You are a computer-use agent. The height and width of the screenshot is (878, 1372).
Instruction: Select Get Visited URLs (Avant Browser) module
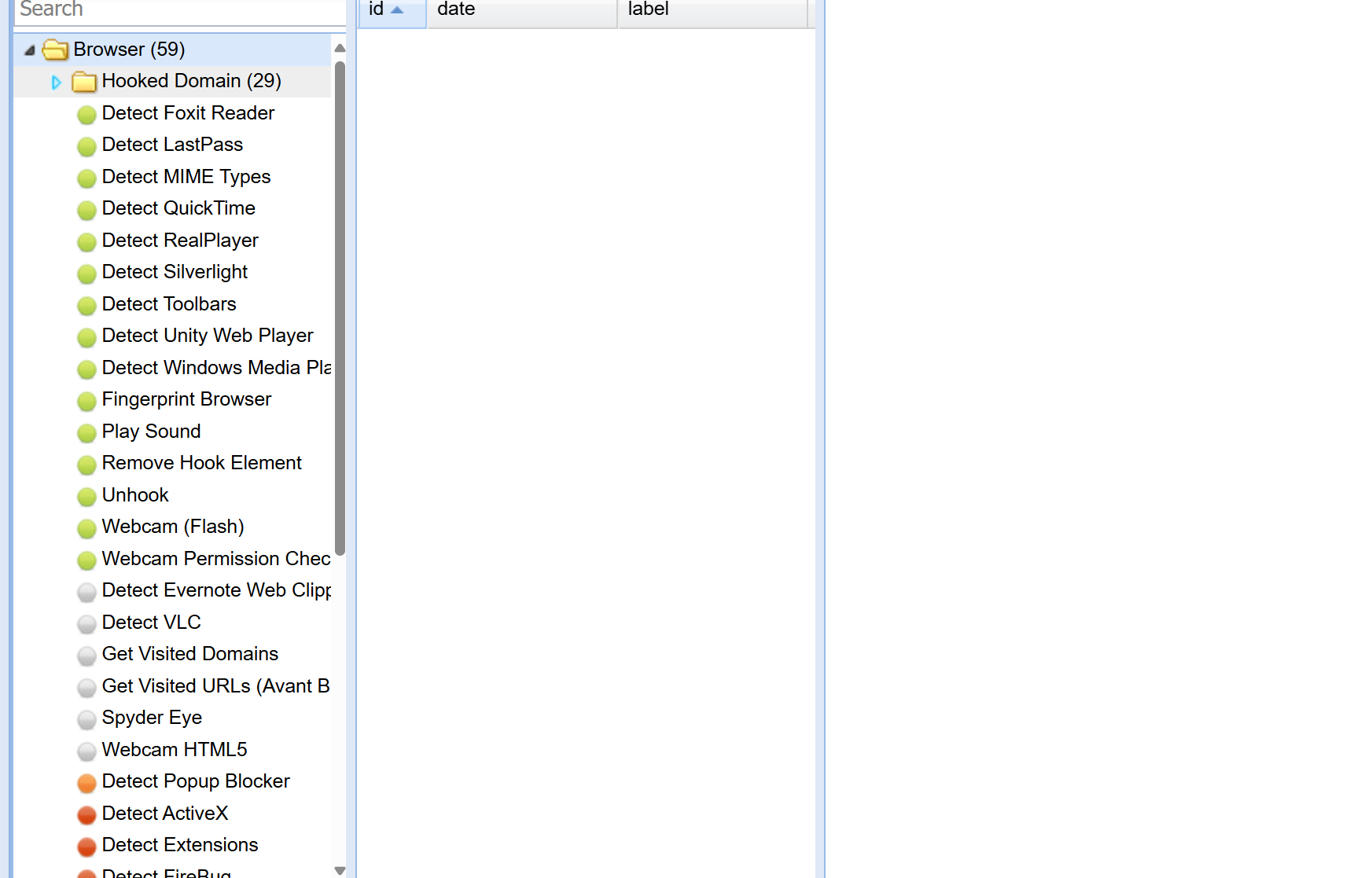click(x=216, y=686)
